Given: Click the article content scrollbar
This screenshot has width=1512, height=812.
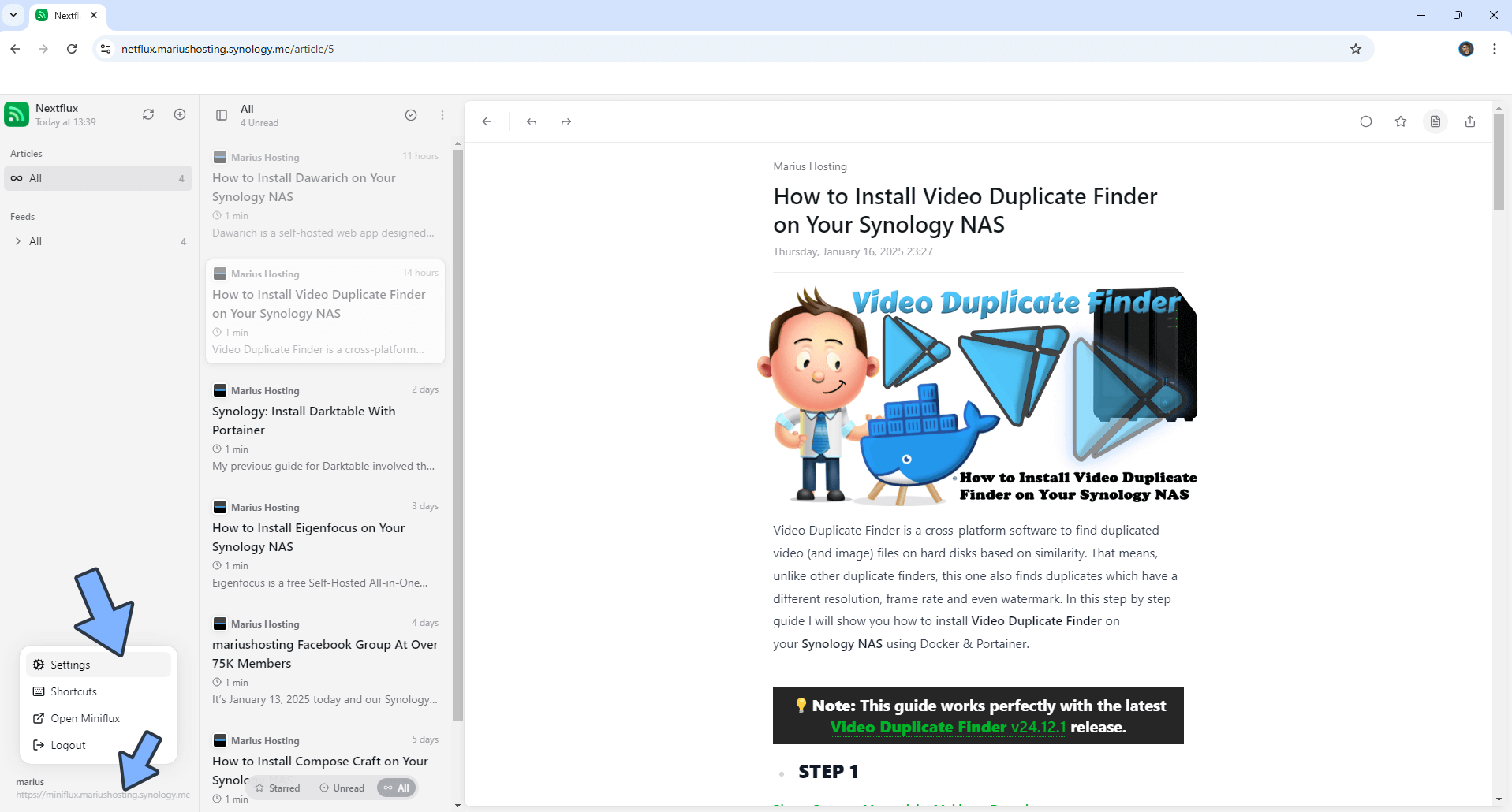Looking at the screenshot, I should [1499, 162].
